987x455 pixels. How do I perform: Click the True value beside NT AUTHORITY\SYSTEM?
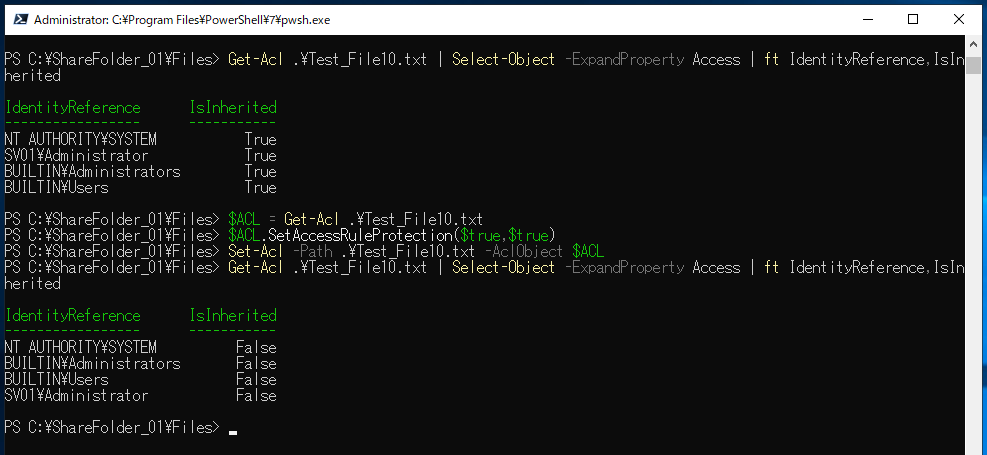(x=260, y=139)
